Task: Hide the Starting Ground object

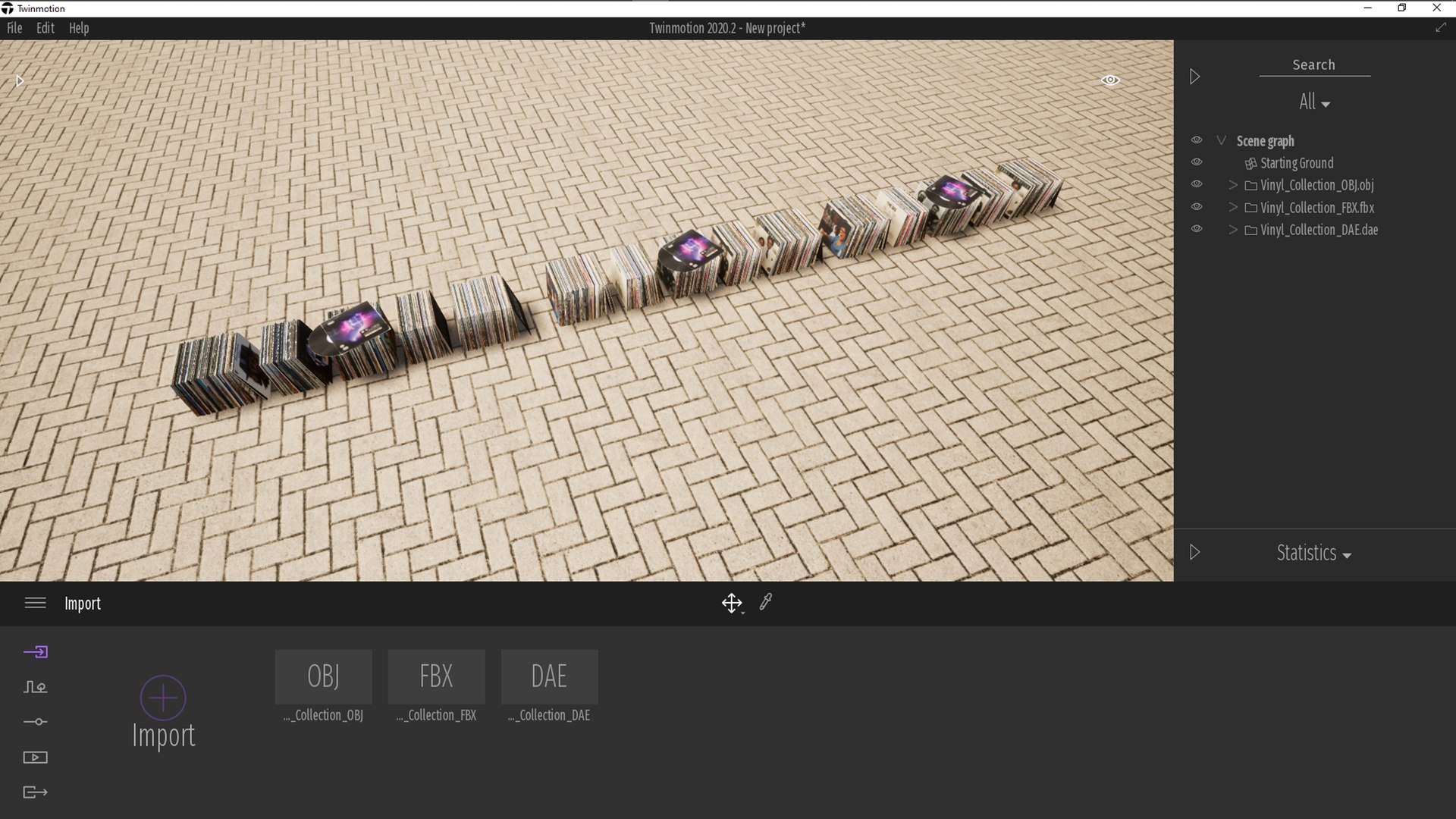Action: 1197,162
